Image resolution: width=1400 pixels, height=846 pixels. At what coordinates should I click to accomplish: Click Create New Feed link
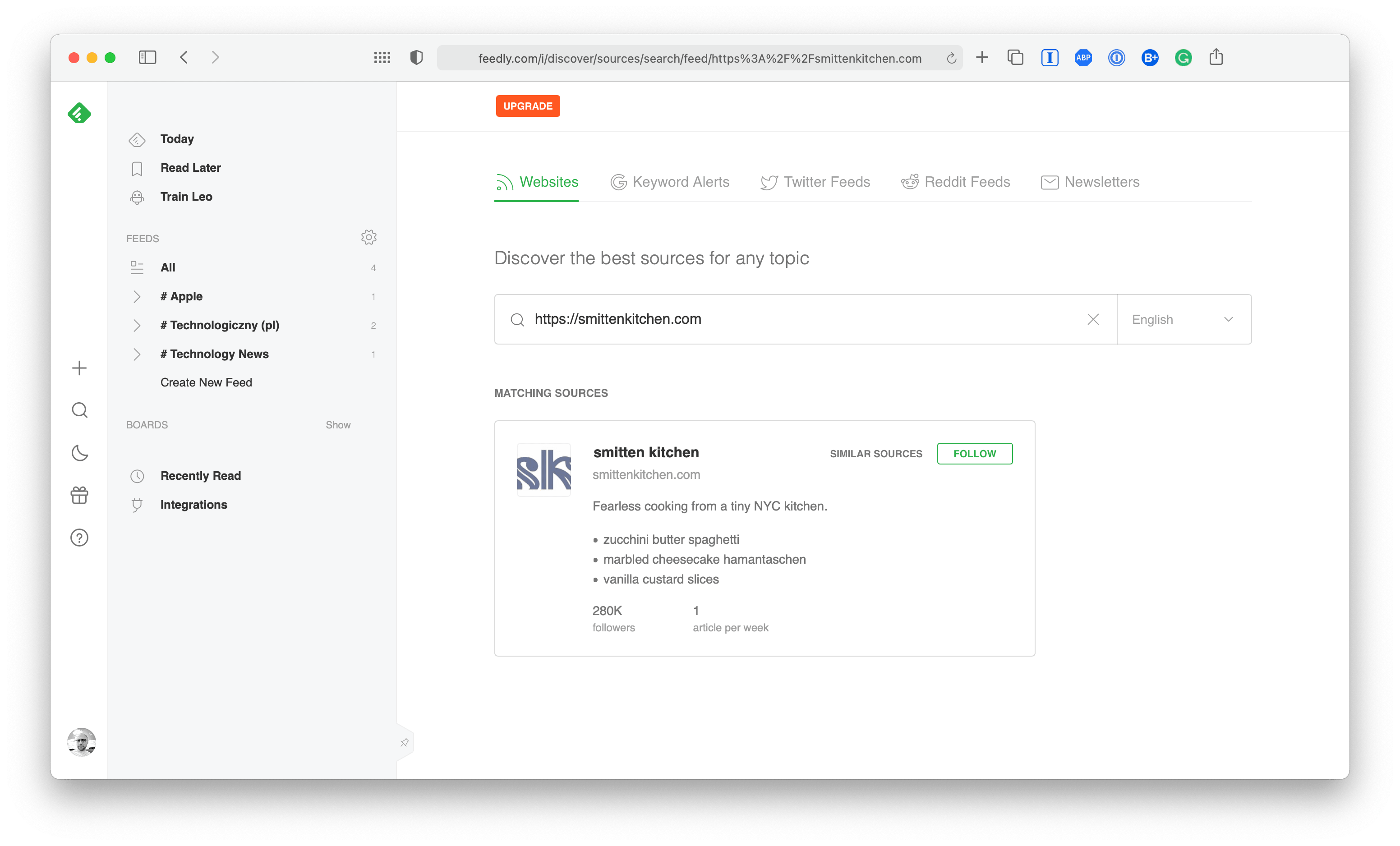coord(206,383)
